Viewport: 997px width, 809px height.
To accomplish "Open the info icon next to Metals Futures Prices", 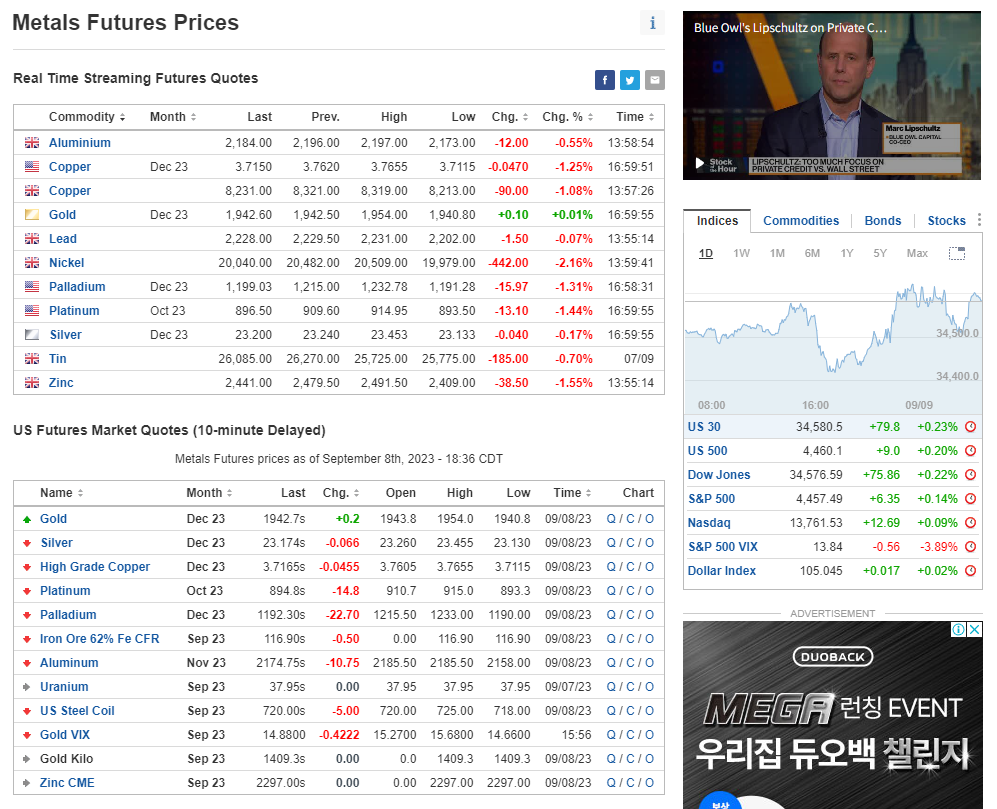I will [652, 23].
